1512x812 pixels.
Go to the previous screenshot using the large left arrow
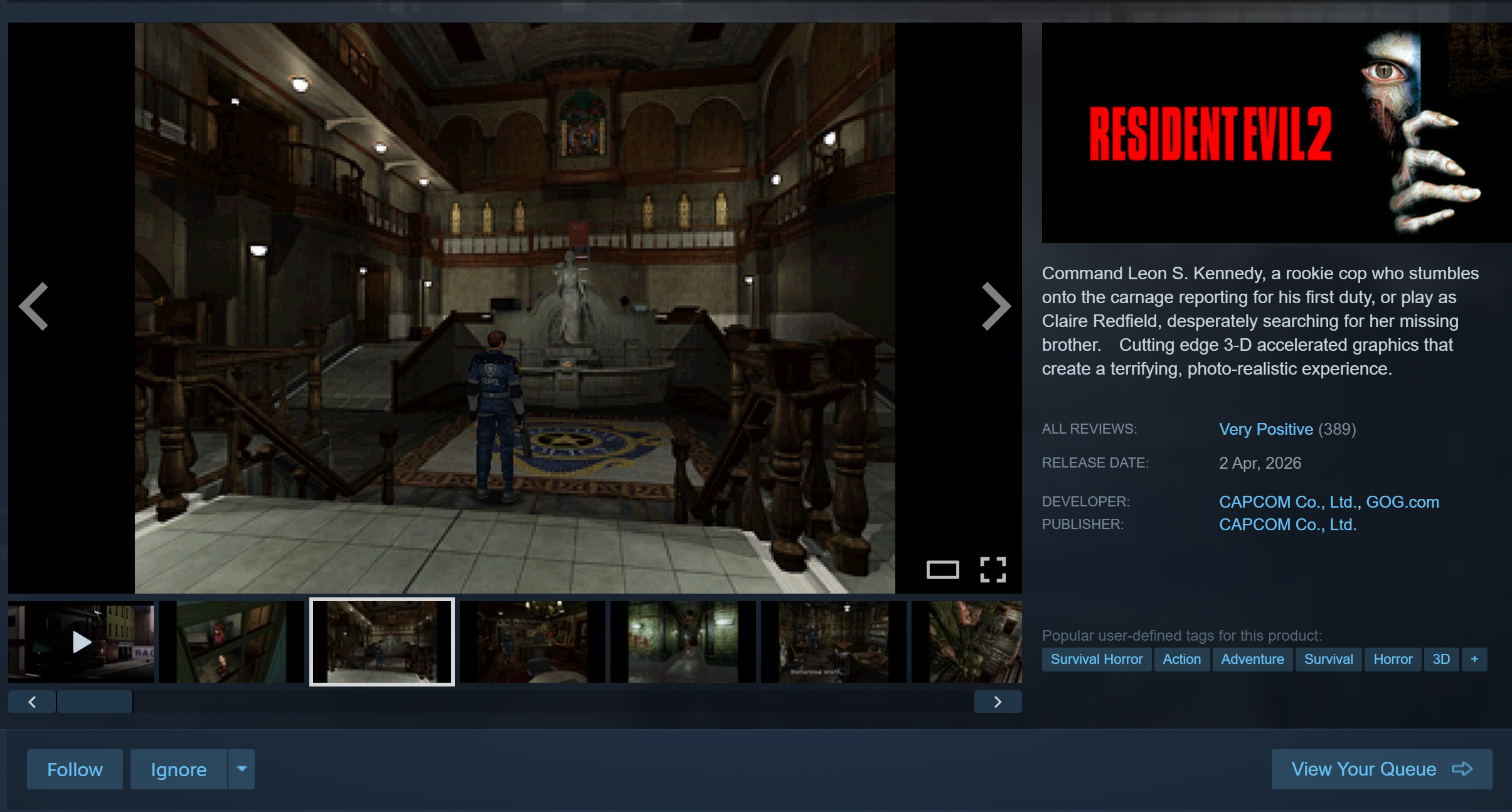34,306
